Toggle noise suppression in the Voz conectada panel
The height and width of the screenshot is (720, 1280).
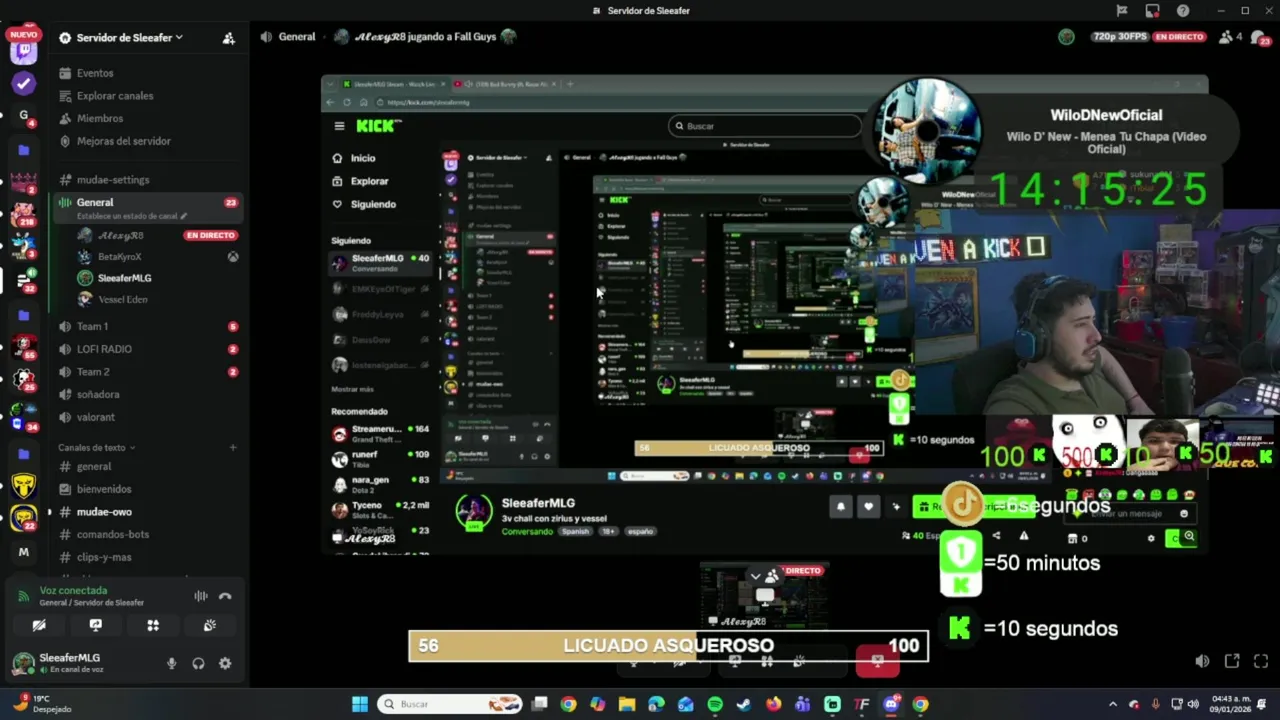click(x=201, y=596)
